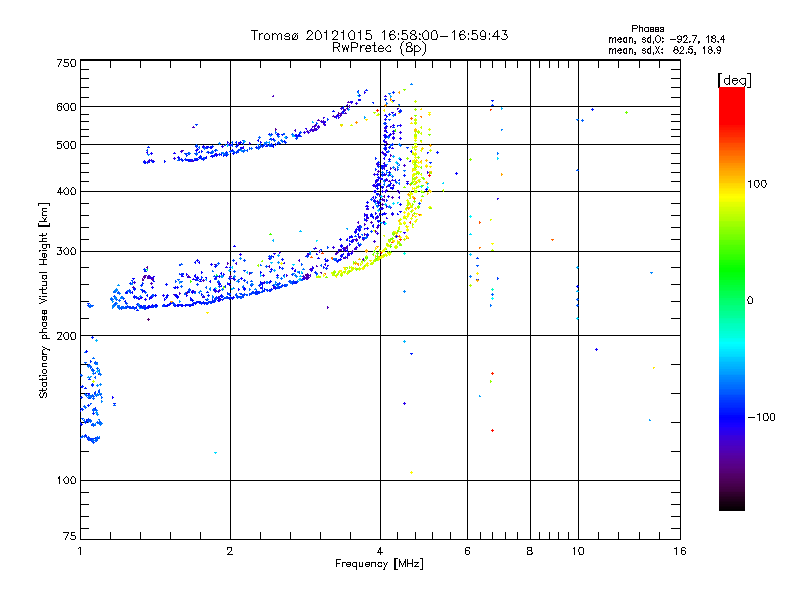
Task: Click colorbar tick label '0'
Action: [x=750, y=300]
